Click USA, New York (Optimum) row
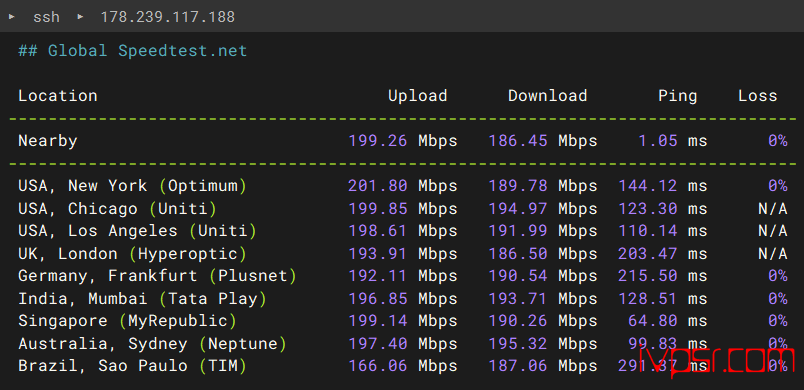The image size is (804, 390). coord(403,186)
